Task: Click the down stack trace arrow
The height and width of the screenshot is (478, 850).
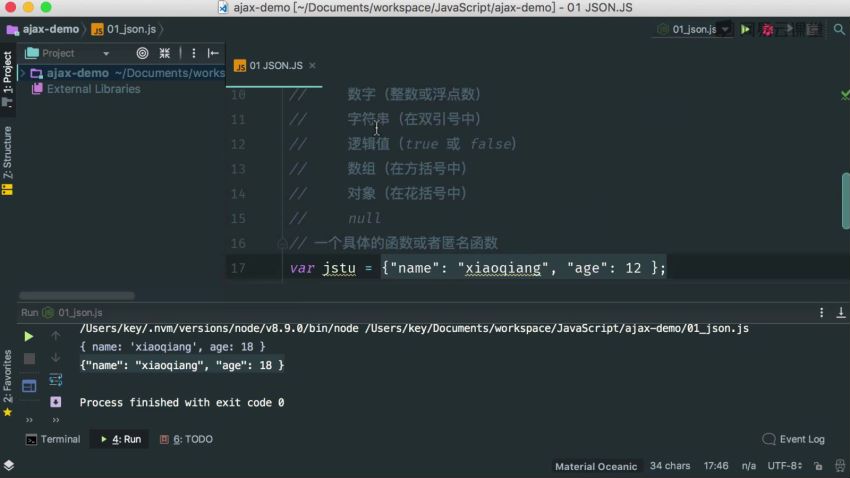Action: pyautogui.click(x=55, y=358)
